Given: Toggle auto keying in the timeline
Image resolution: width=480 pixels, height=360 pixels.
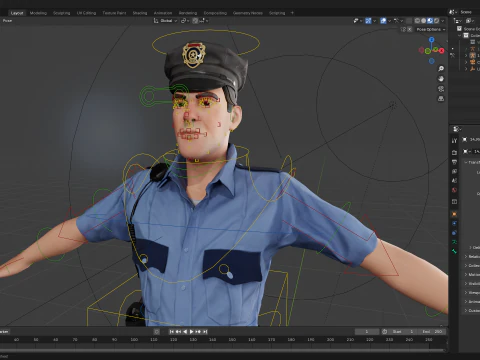Looking at the screenshot, I should click(x=157, y=332).
